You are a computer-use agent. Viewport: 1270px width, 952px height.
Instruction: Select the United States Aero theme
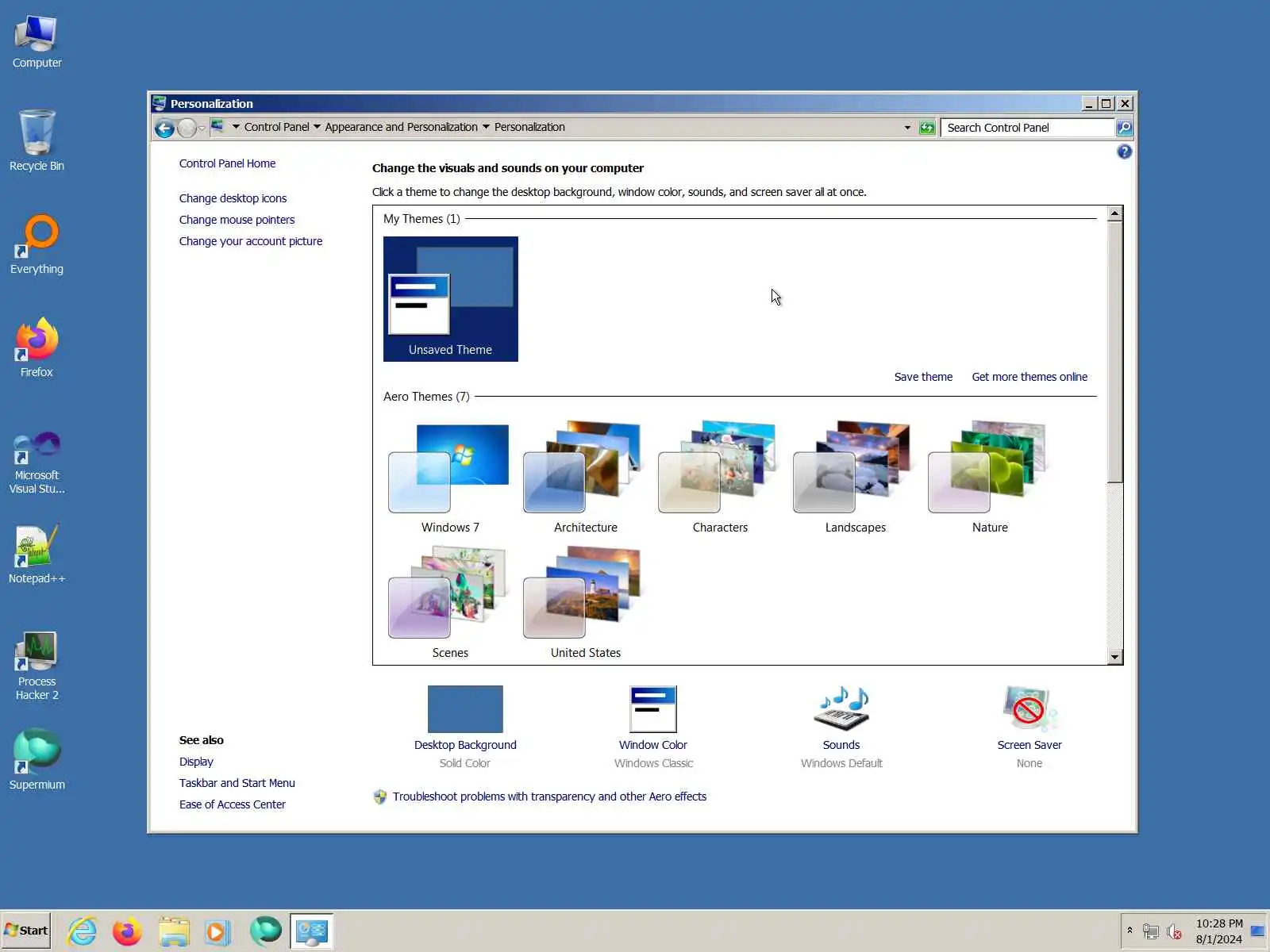tap(586, 604)
